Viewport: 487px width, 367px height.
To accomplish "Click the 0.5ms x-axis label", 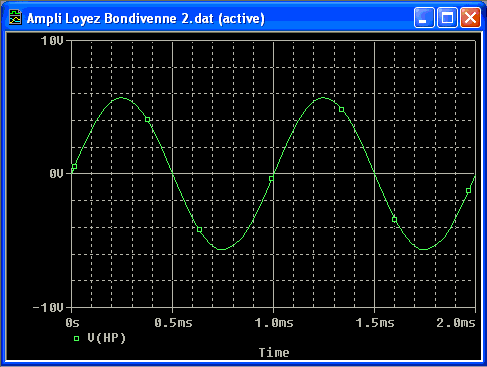I will click(173, 323).
